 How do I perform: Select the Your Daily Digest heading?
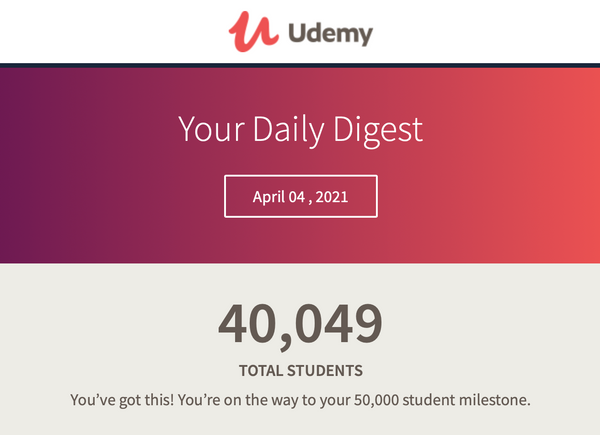[300, 131]
